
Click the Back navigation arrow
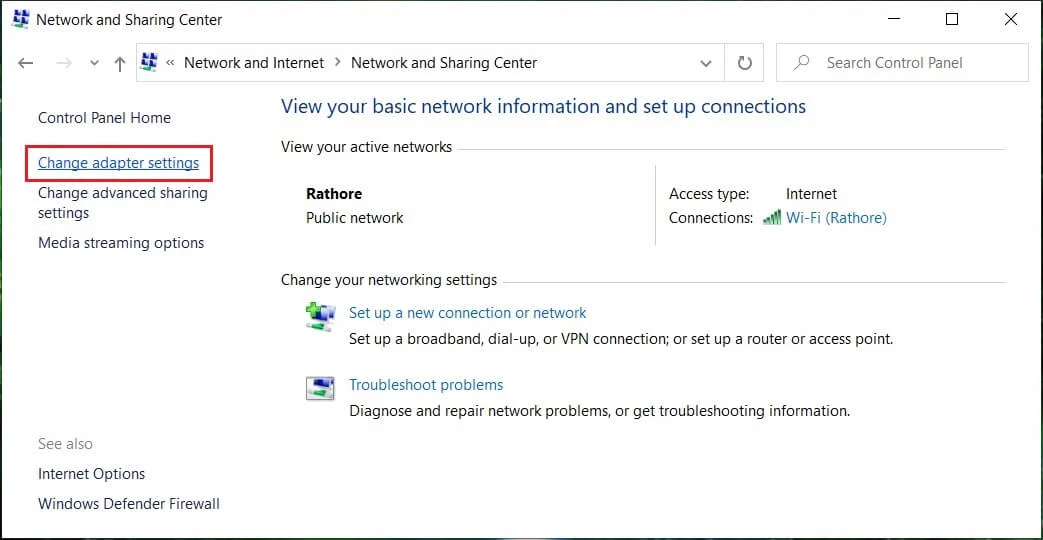pos(26,63)
